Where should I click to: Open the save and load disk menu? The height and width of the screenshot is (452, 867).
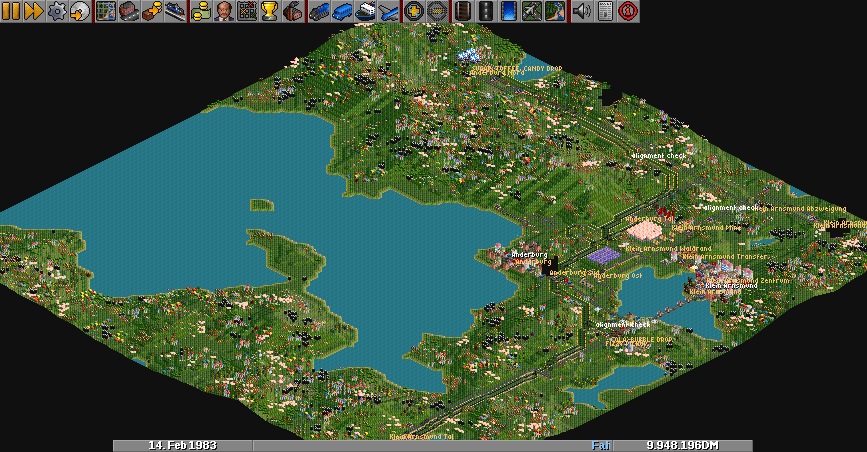point(80,11)
